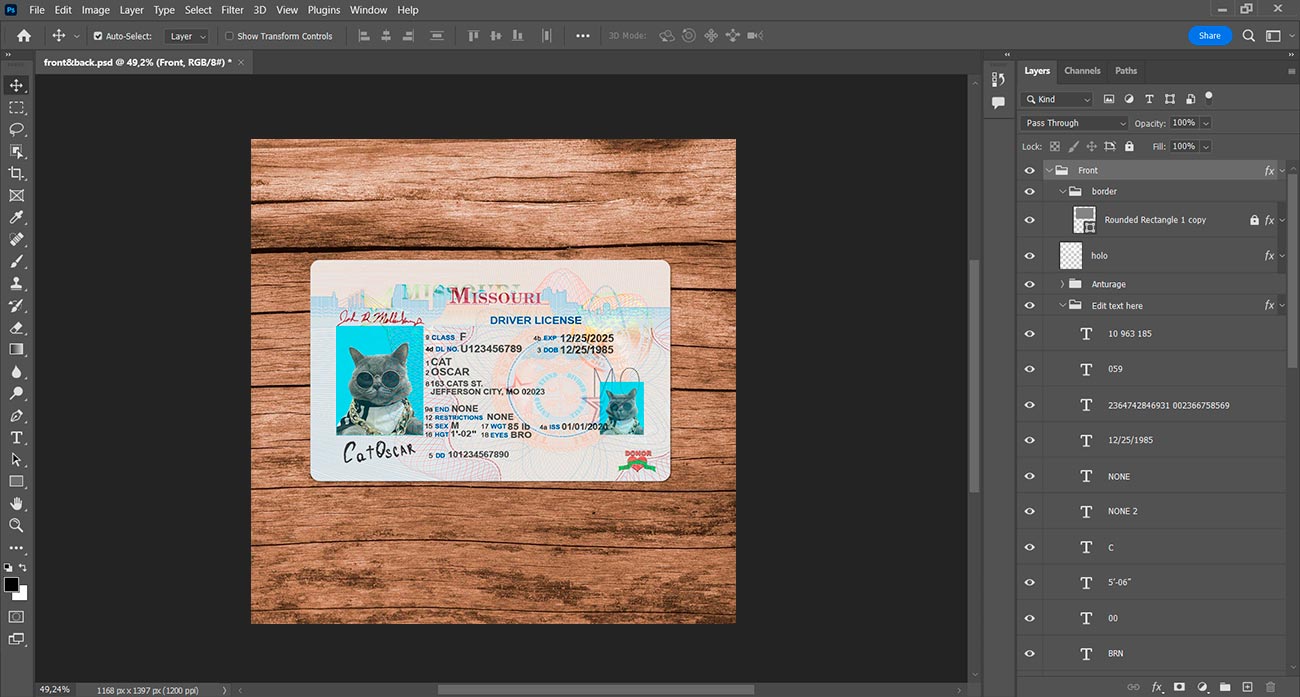Image resolution: width=1300 pixels, height=697 pixels.
Task: Select the Zoom tool in toolbar
Action: click(16, 525)
